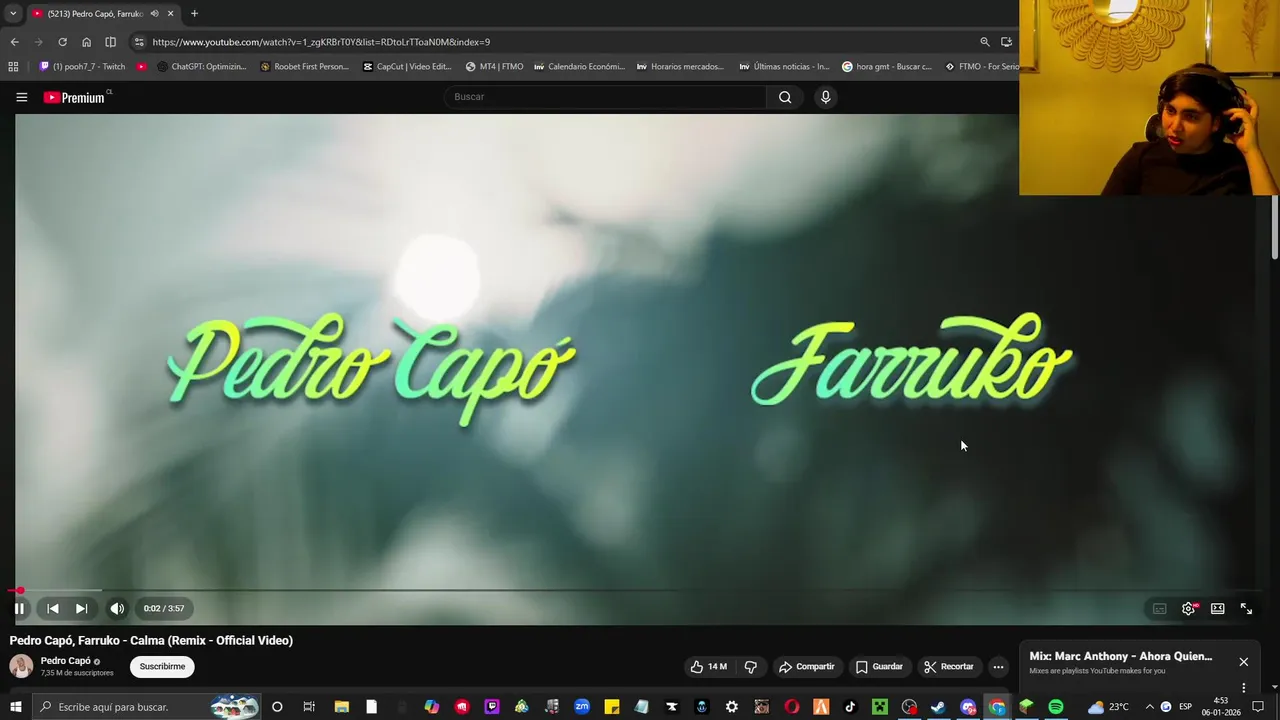Close the Mix: Marc Anthony playlist panel
Screen dimensions: 1280x720
click(1243, 662)
